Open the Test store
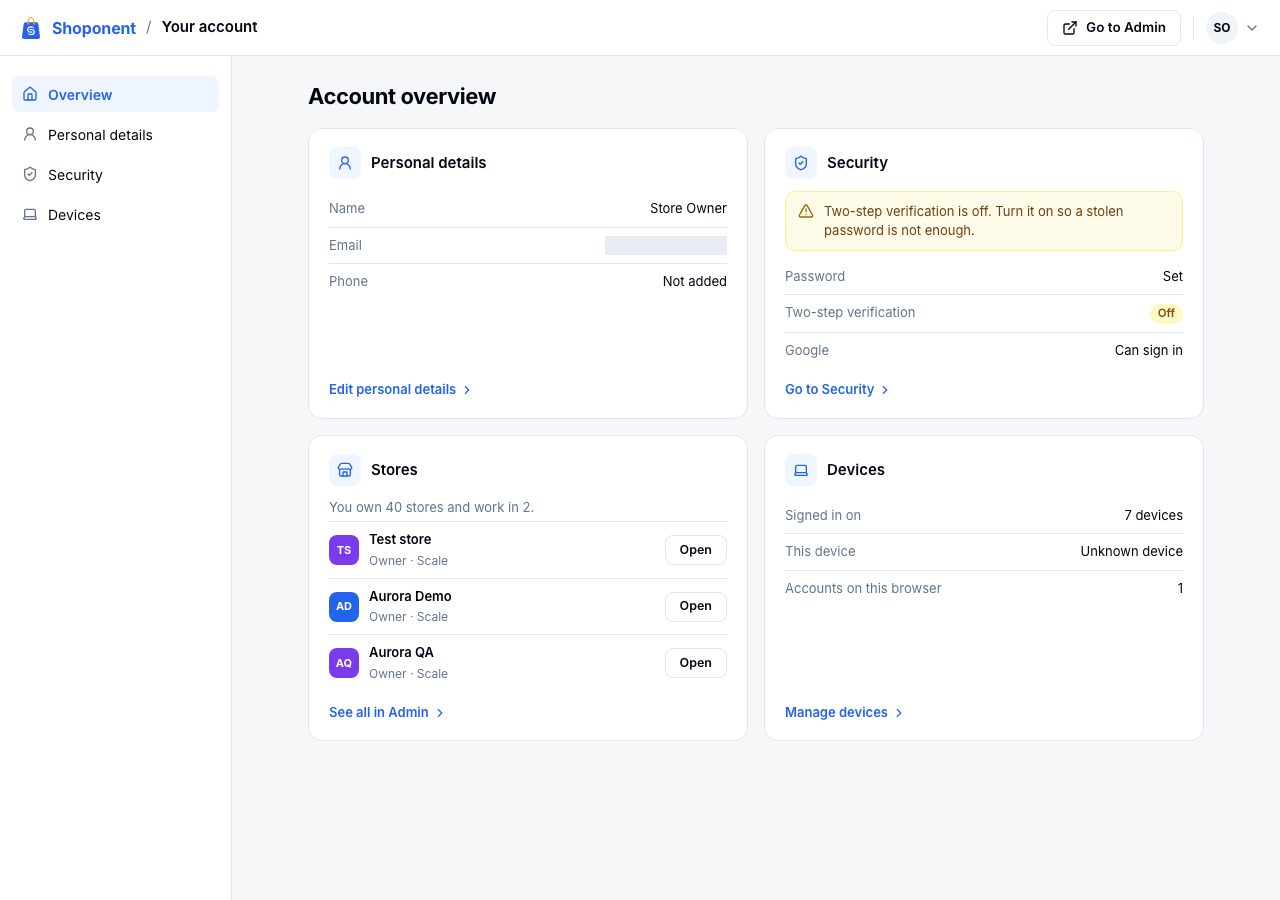This screenshot has width=1280, height=900. point(696,550)
